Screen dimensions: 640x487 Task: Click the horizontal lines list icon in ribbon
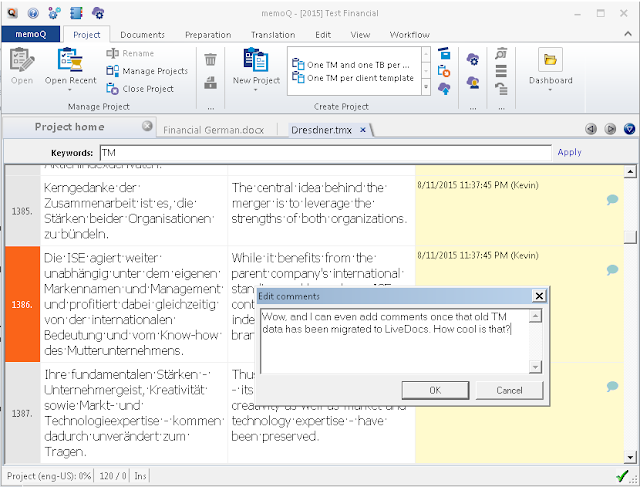tap(501, 71)
